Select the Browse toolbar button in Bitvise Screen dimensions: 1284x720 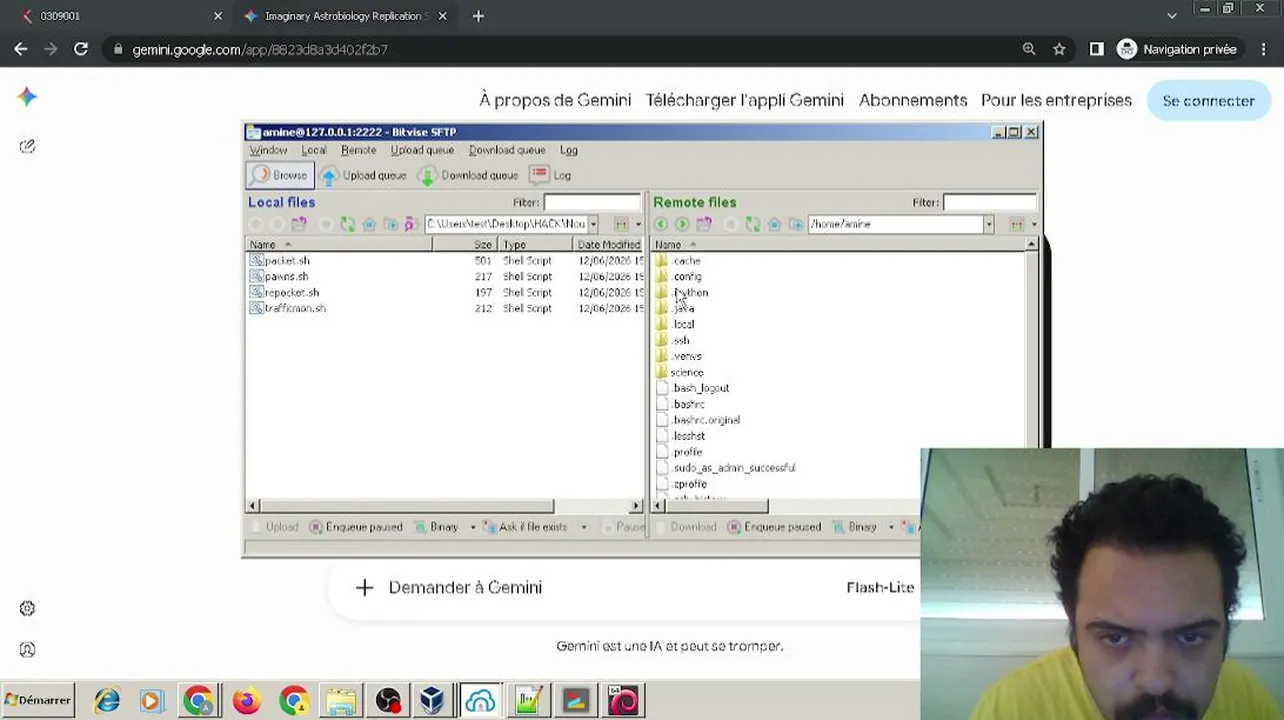[279, 175]
